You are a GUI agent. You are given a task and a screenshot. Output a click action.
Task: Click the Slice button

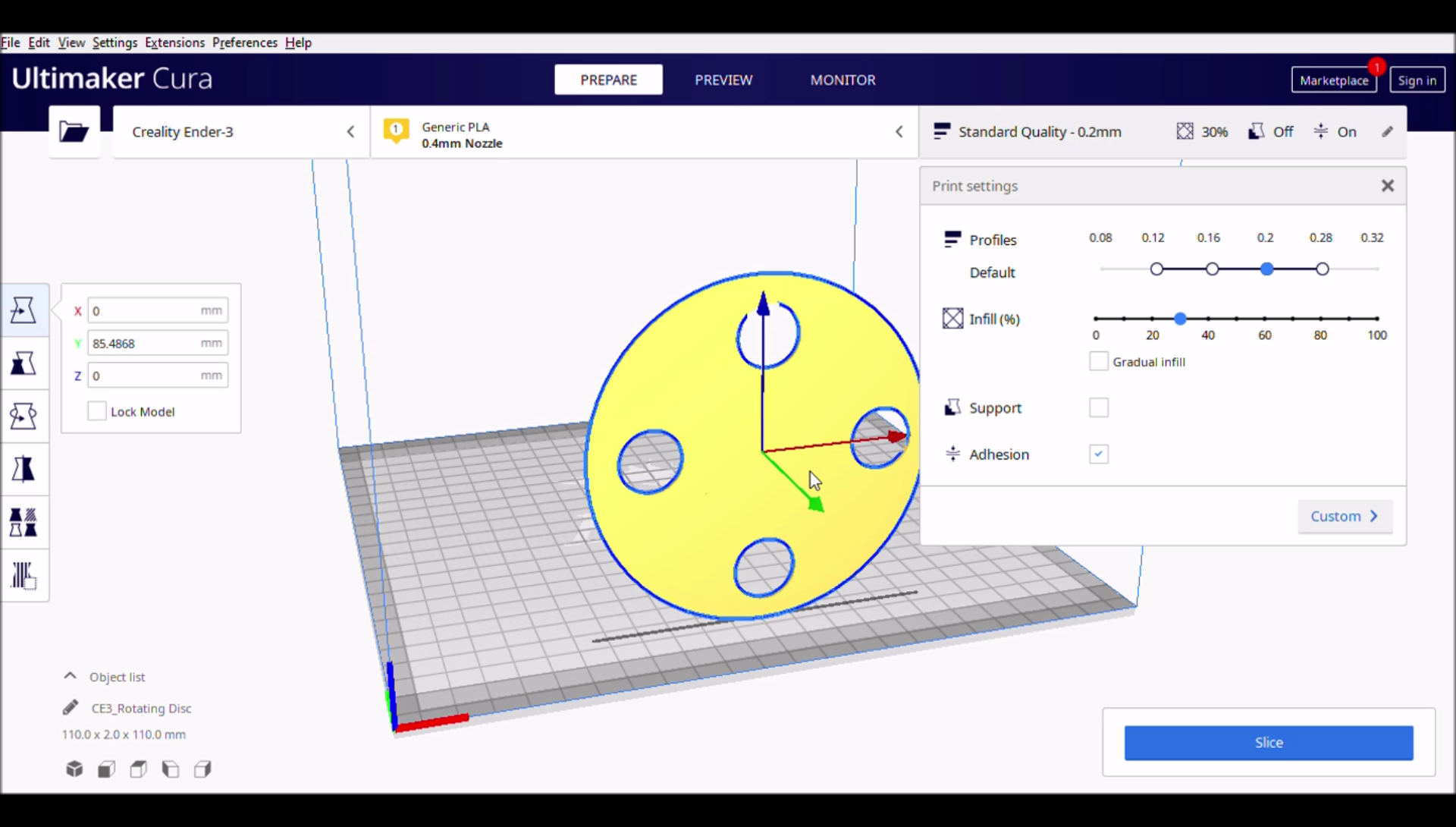coord(1268,743)
